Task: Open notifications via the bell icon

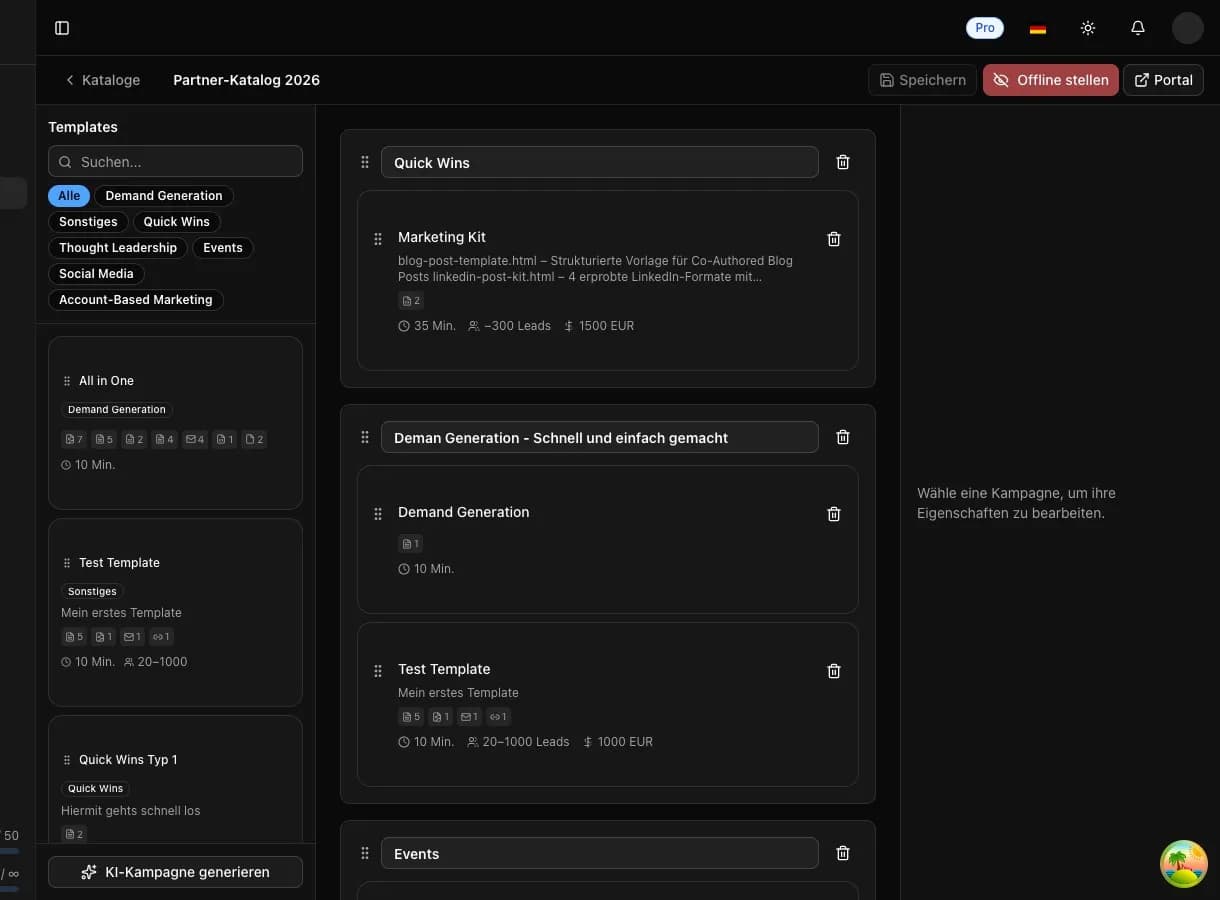Action: click(1137, 28)
